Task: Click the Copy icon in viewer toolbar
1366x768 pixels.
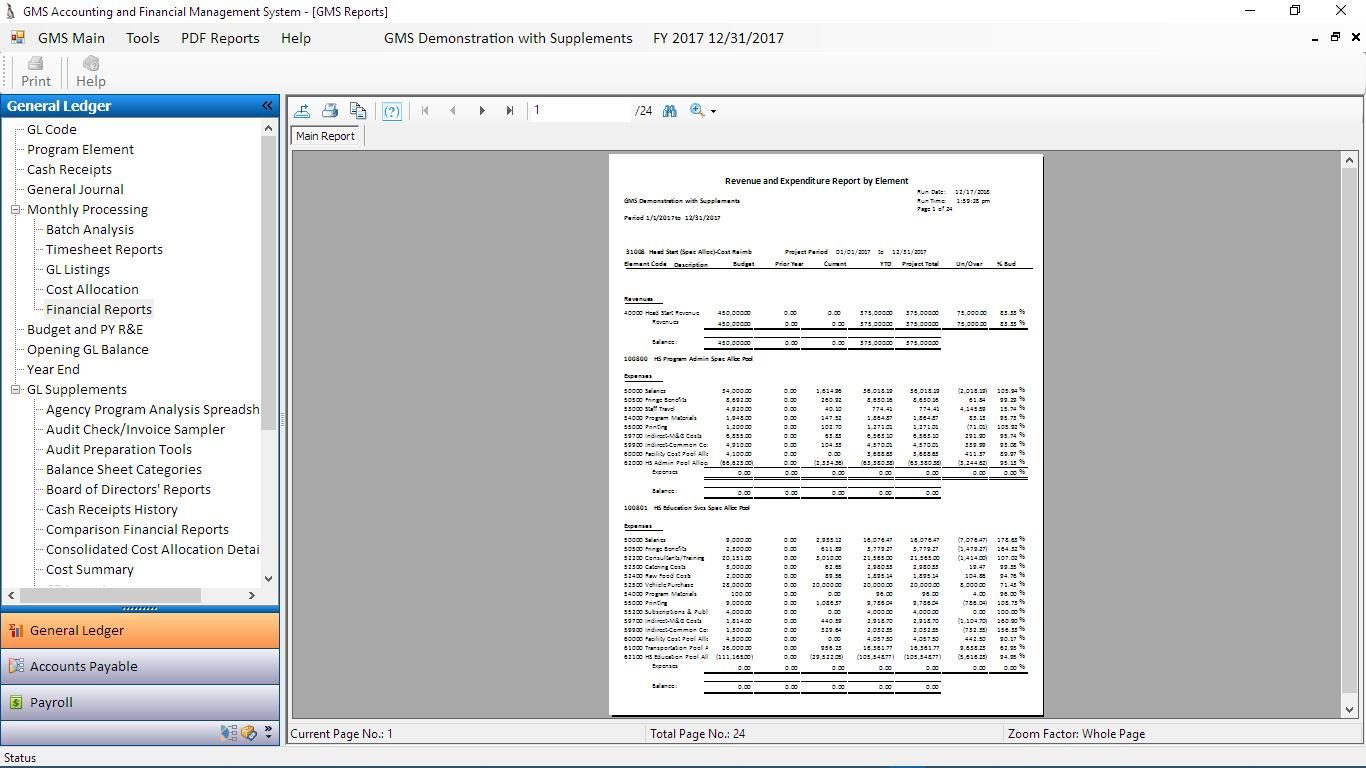Action: point(358,111)
